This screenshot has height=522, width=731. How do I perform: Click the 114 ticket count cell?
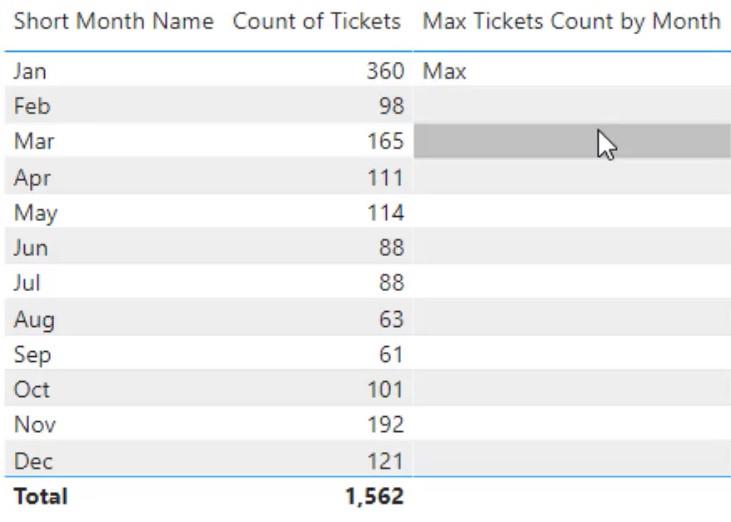click(385, 213)
